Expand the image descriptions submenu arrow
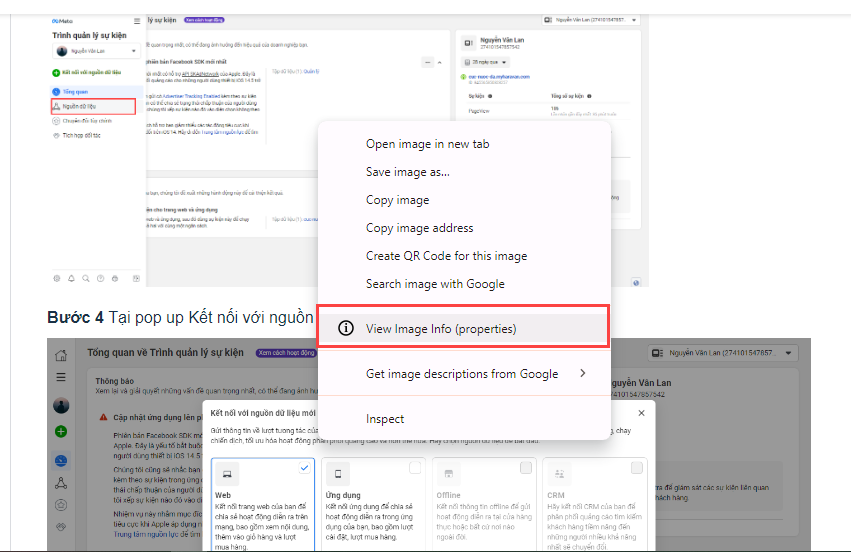 [582, 373]
